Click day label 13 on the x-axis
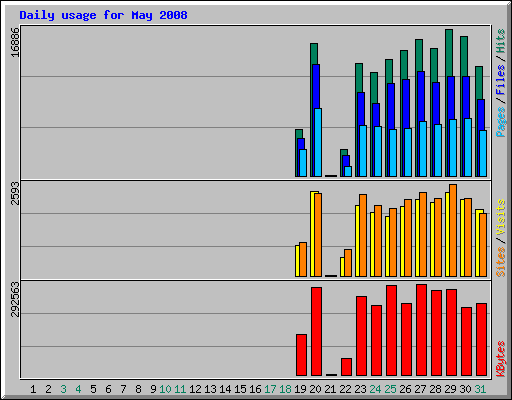The width and height of the screenshot is (512, 400). [210, 389]
